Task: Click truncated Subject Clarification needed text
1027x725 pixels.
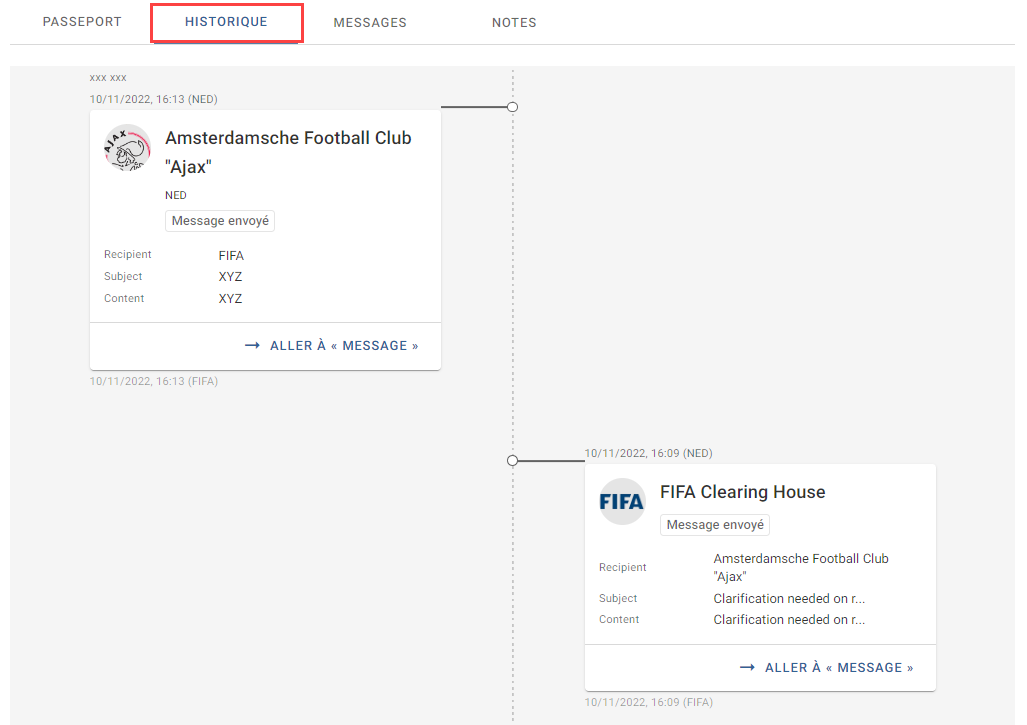Action: tap(789, 599)
